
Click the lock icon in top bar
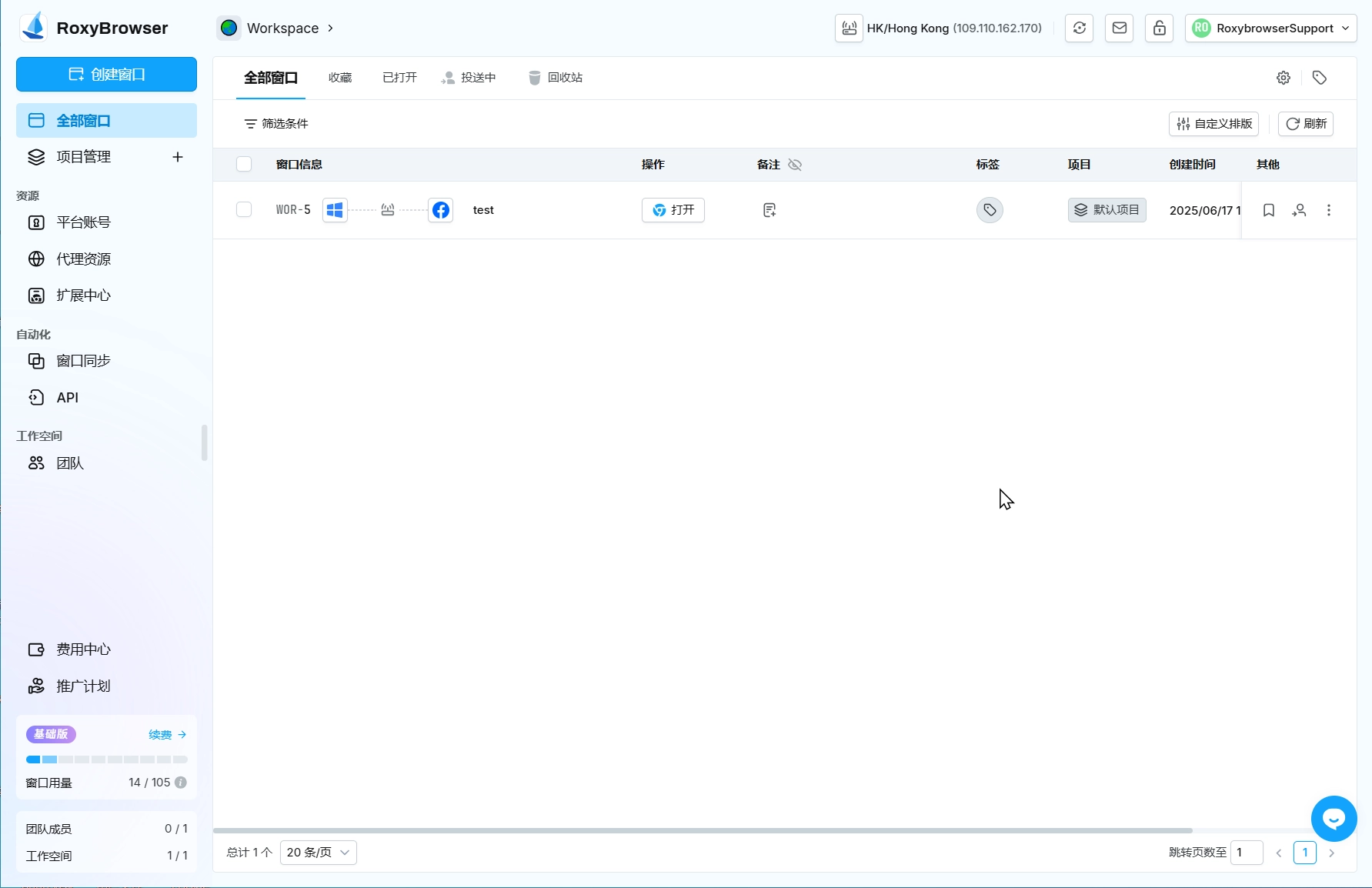[x=1159, y=28]
